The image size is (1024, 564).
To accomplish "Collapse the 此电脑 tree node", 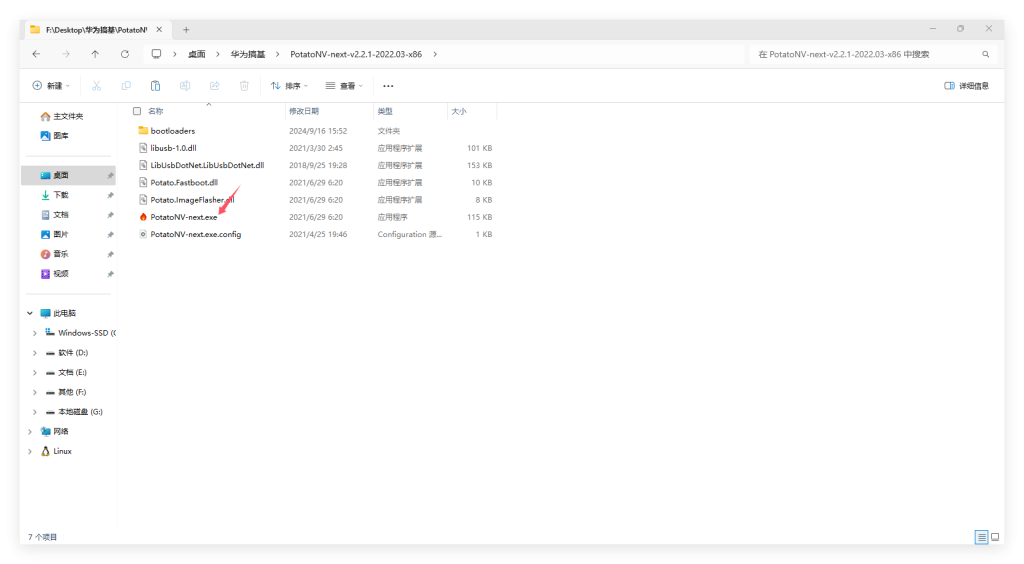I will [x=30, y=313].
